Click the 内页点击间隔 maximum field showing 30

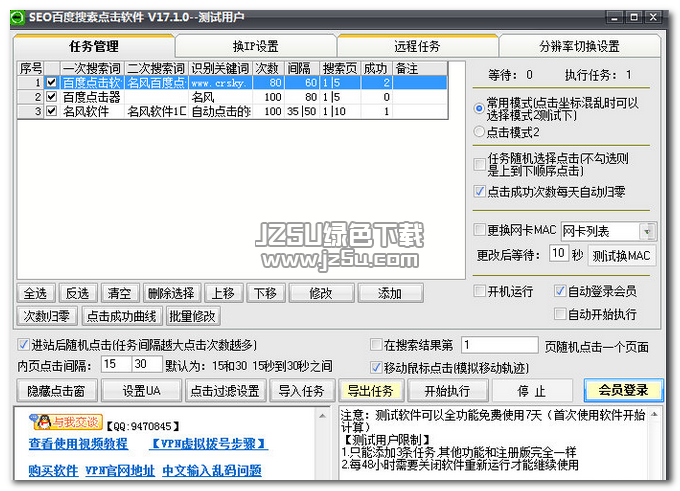[147, 364]
